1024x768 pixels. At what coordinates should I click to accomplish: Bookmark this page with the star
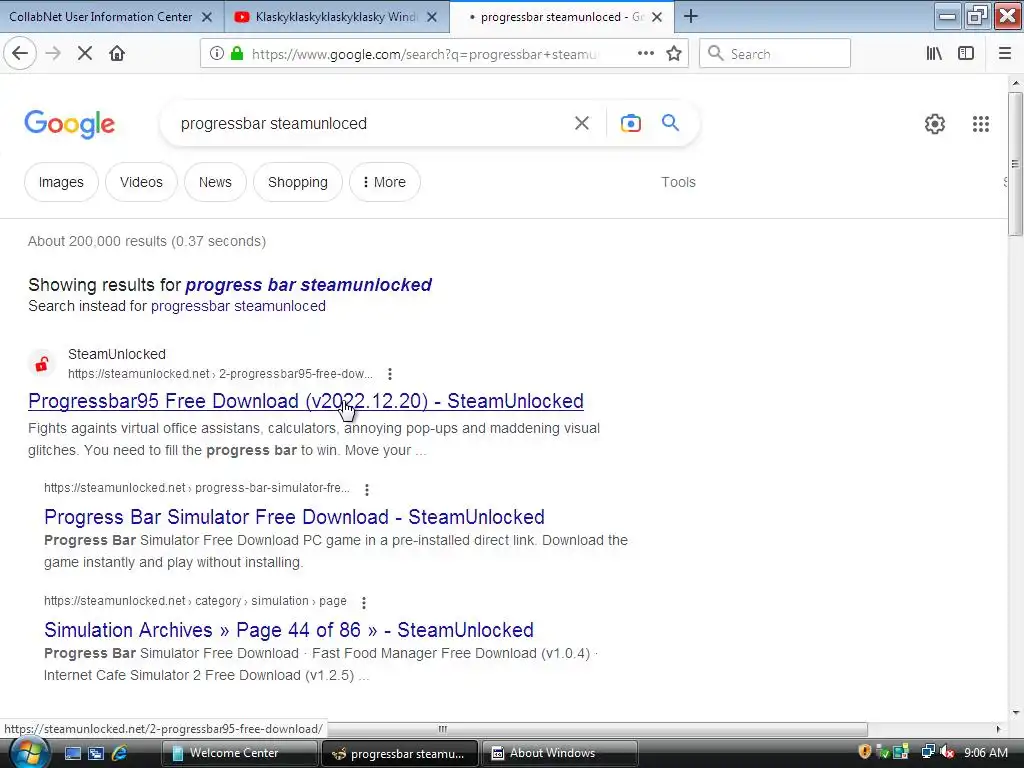pyautogui.click(x=674, y=54)
